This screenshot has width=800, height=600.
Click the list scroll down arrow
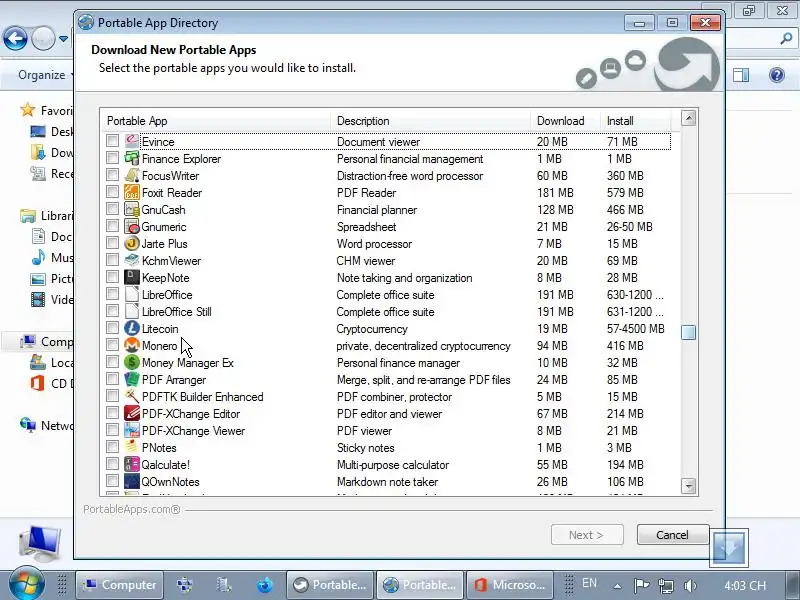point(688,486)
